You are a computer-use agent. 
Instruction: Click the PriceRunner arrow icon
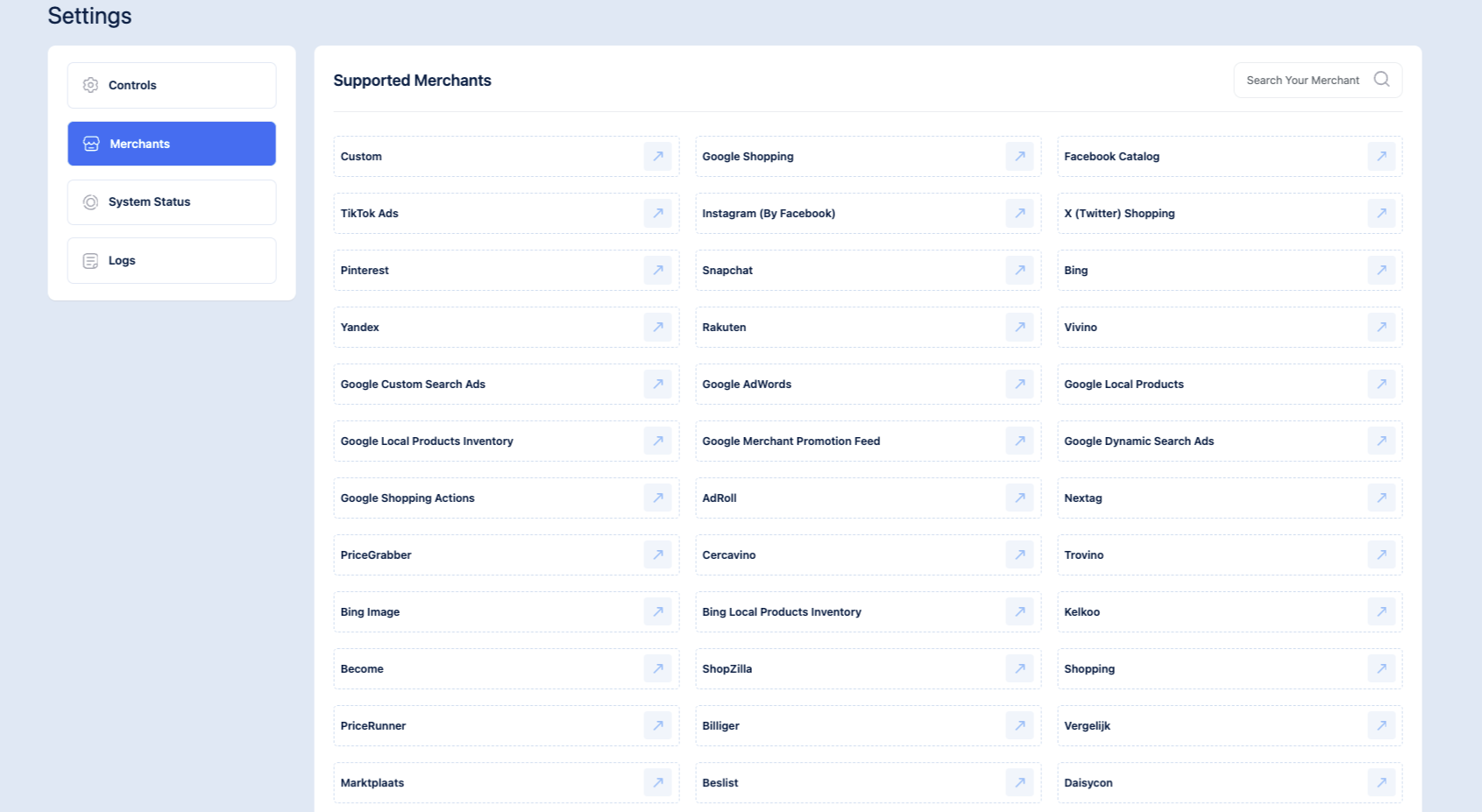657,725
